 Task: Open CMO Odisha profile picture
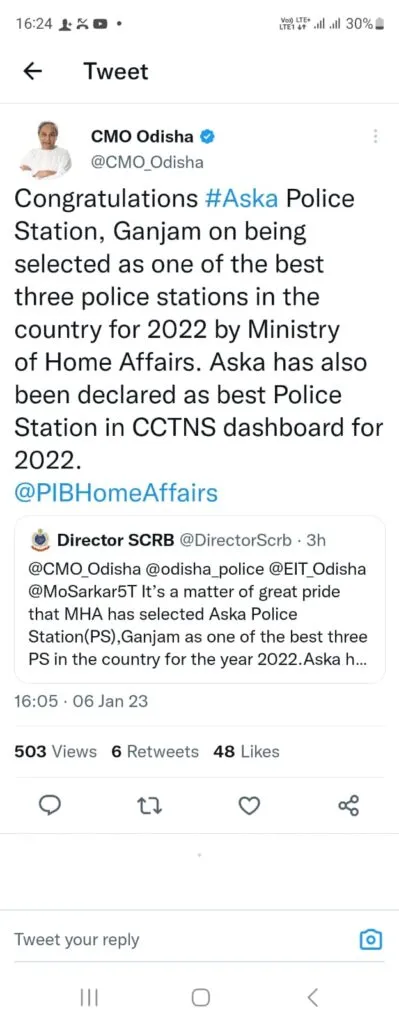[x=45, y=150]
